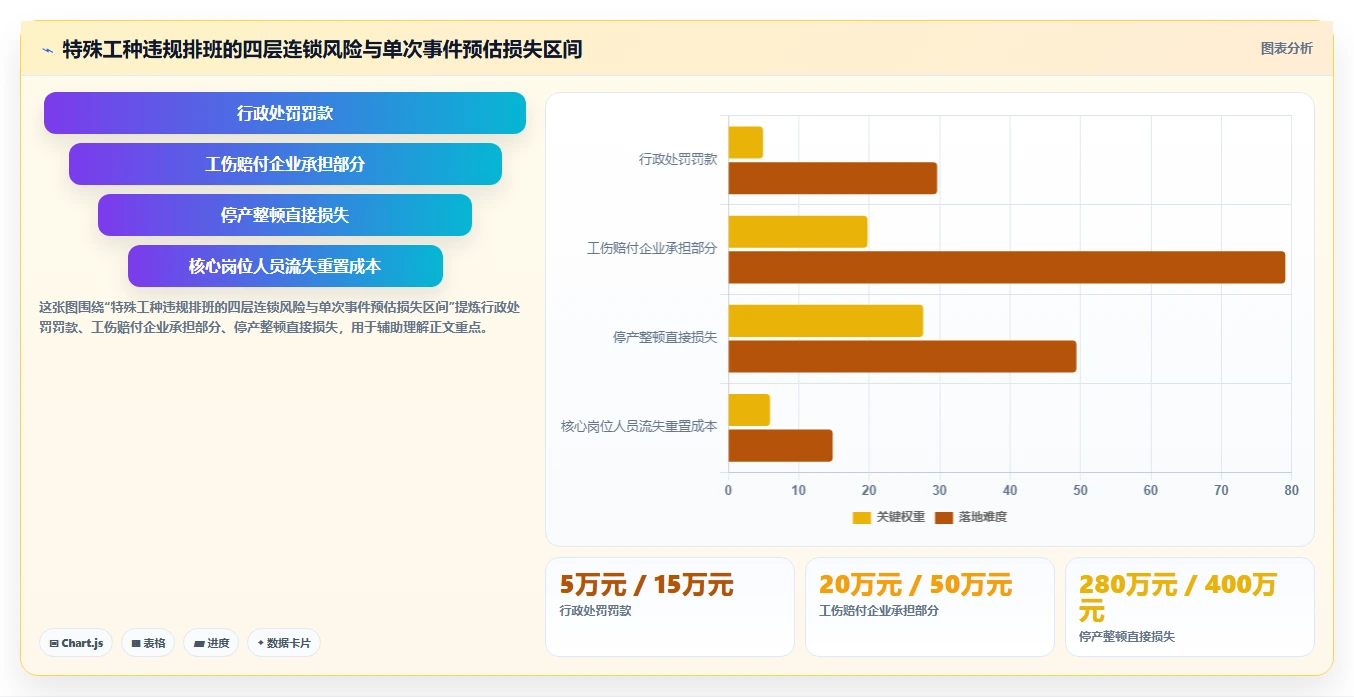Click the 核心岗位人员流失重置成本 y-axis label

639,426
